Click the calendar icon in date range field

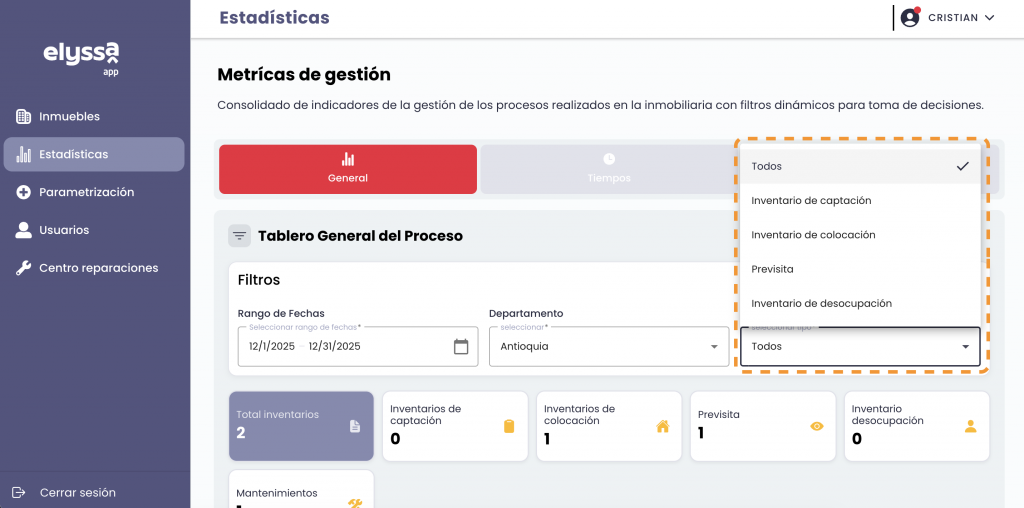pyautogui.click(x=461, y=347)
